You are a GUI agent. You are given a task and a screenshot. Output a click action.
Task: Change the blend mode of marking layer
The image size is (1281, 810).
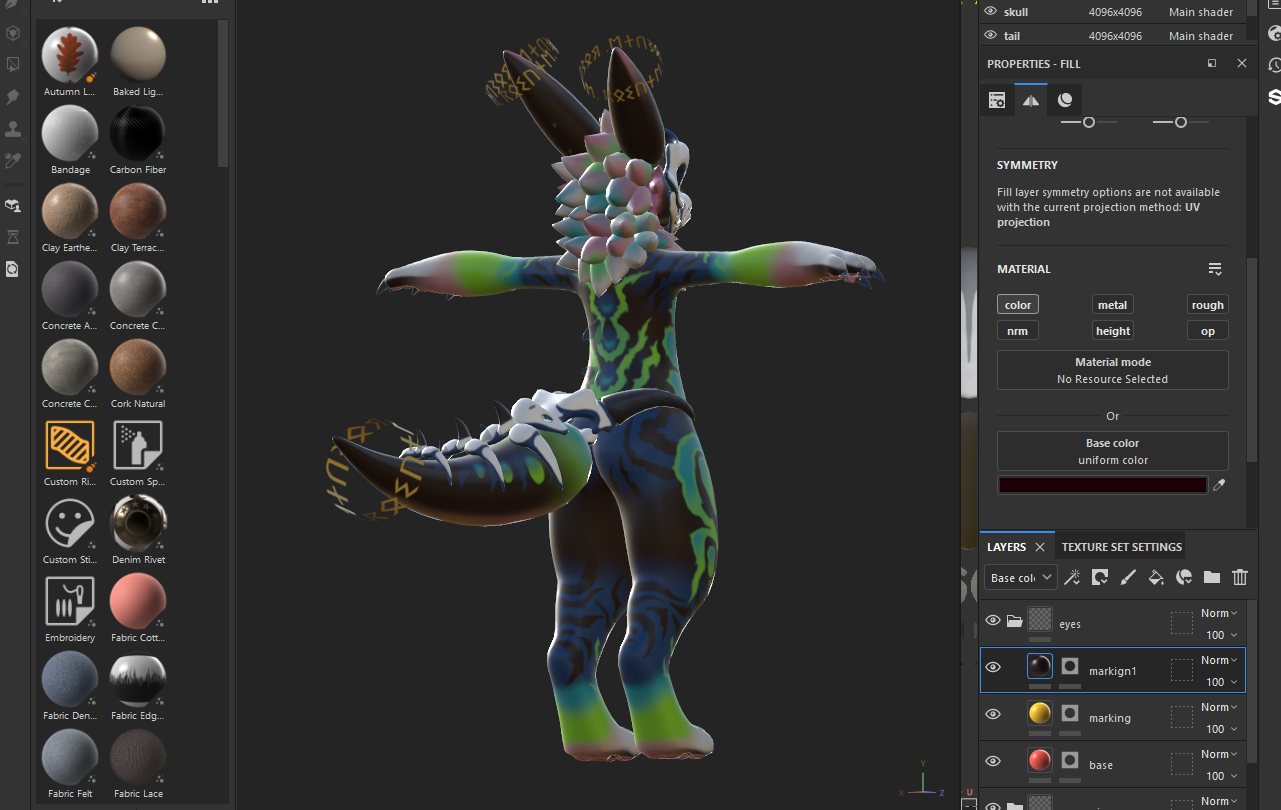[x=1220, y=707]
